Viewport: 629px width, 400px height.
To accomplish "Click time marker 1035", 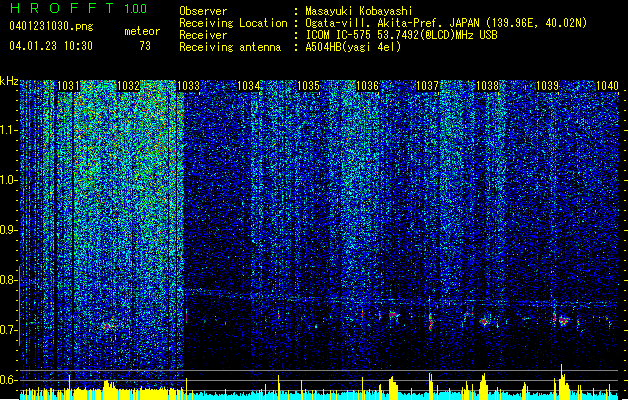I will (x=308, y=86).
